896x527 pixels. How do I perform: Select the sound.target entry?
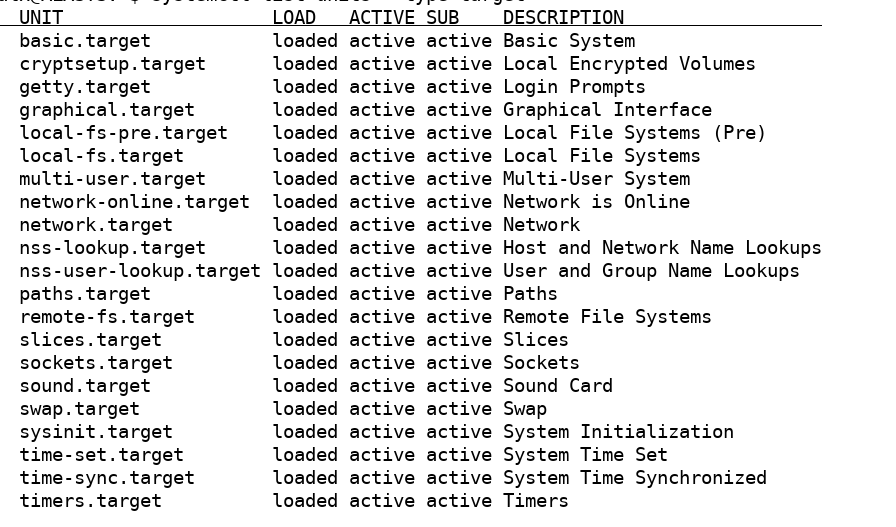click(85, 386)
